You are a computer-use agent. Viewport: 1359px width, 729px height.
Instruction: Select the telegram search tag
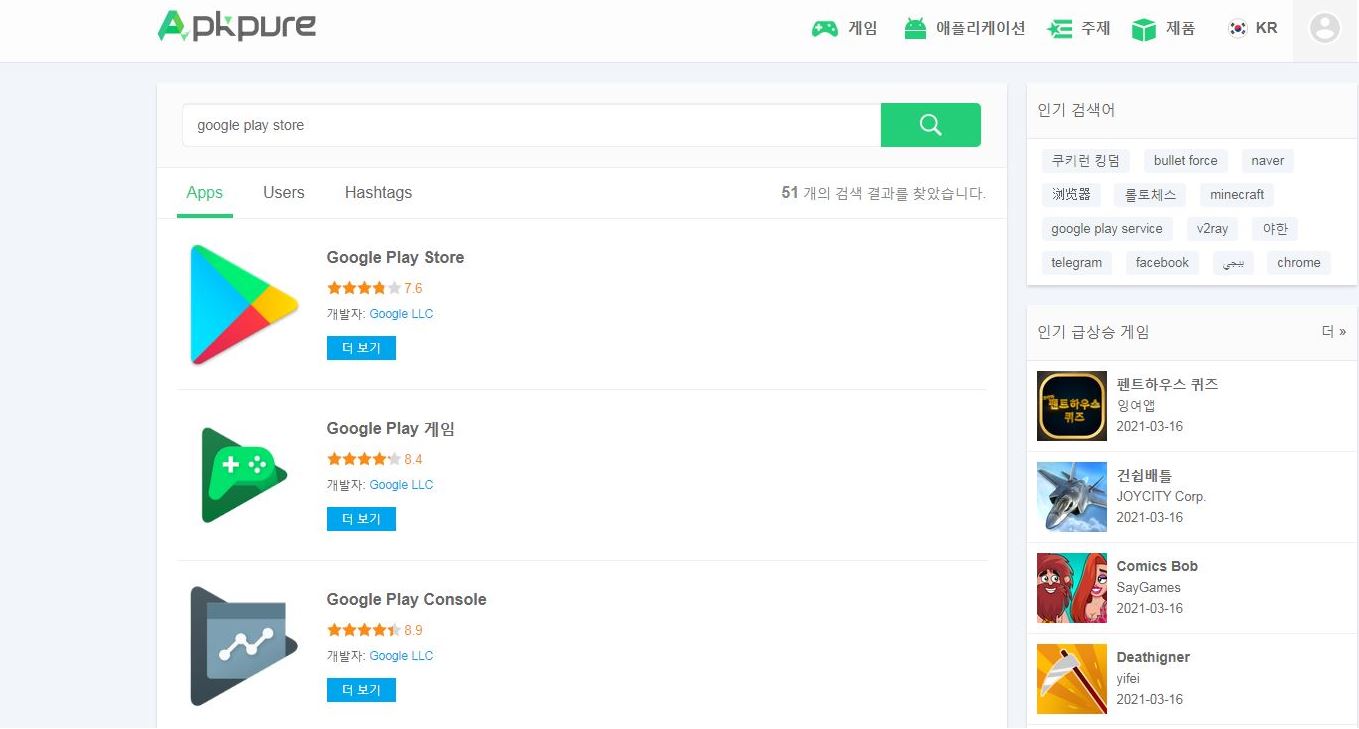tap(1077, 262)
